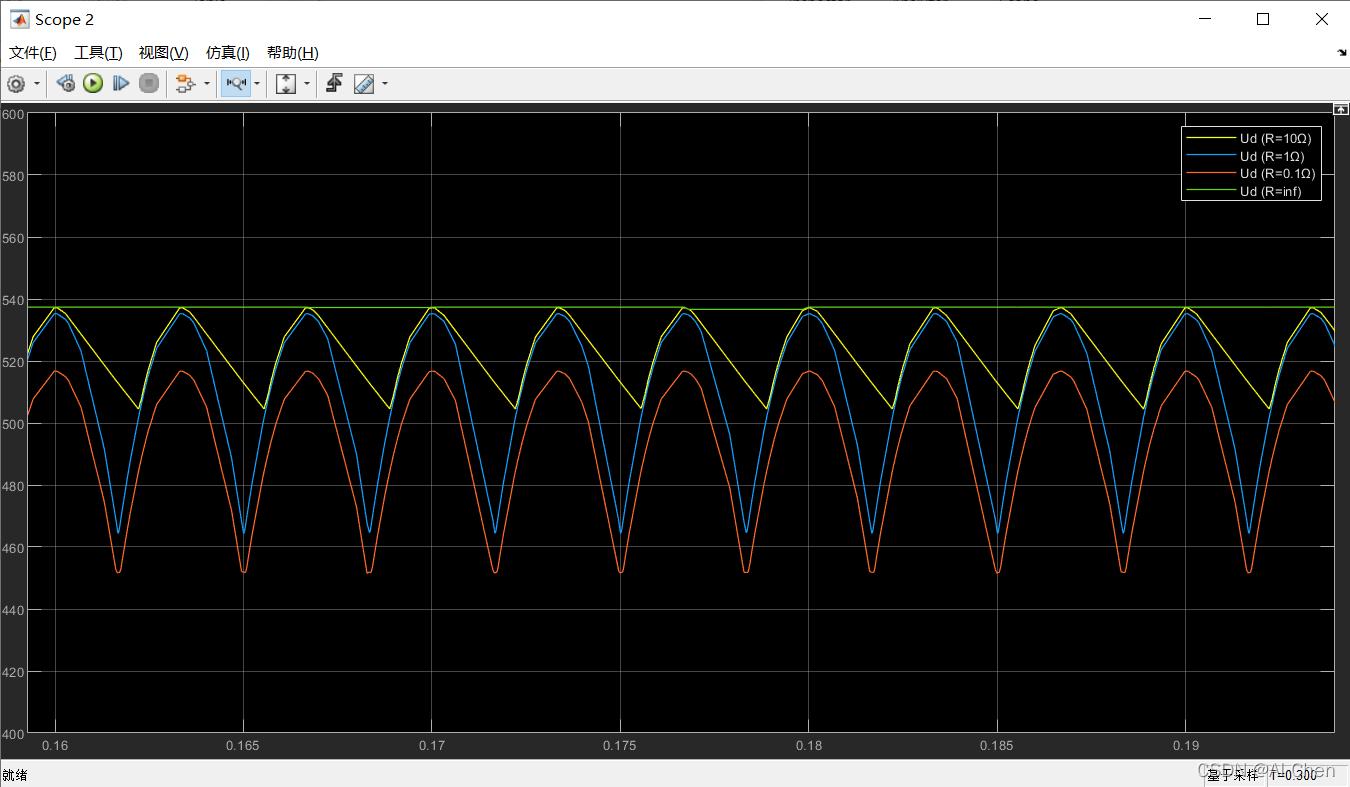This screenshot has width=1350, height=787.
Task: Click the highlight Simulink block icon
Action: (184, 84)
